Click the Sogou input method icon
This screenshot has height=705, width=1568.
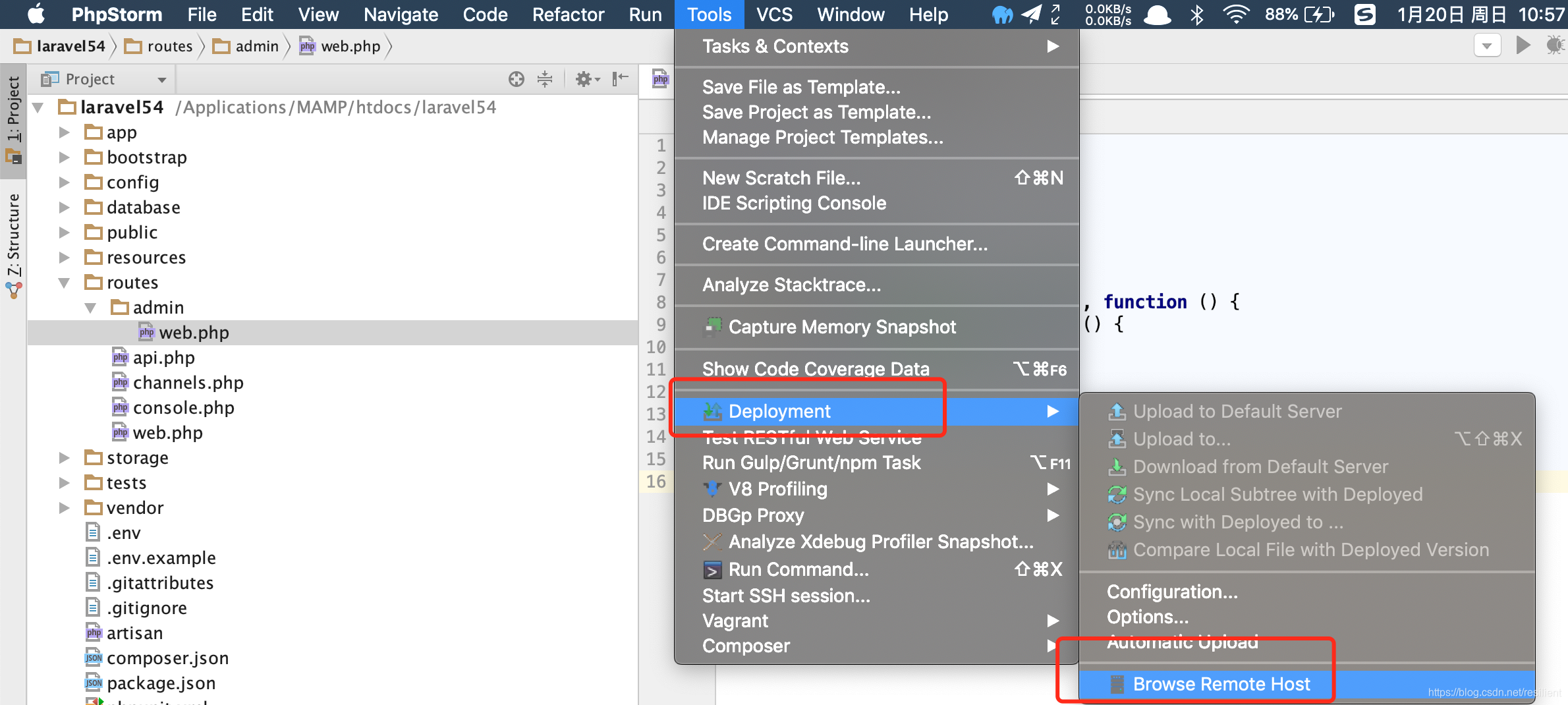click(x=1364, y=14)
